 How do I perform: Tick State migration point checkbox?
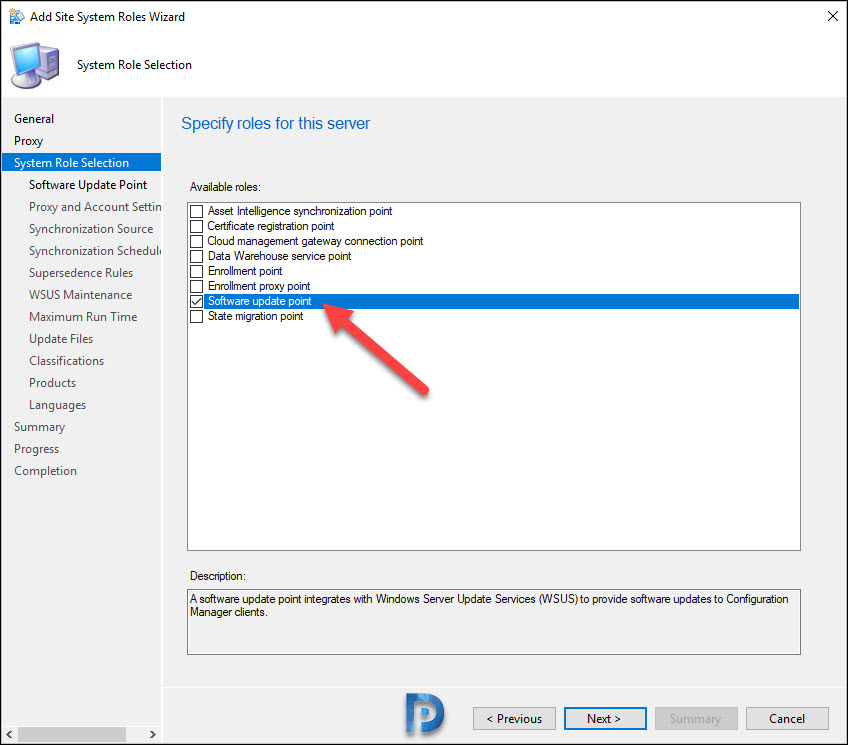[197, 316]
